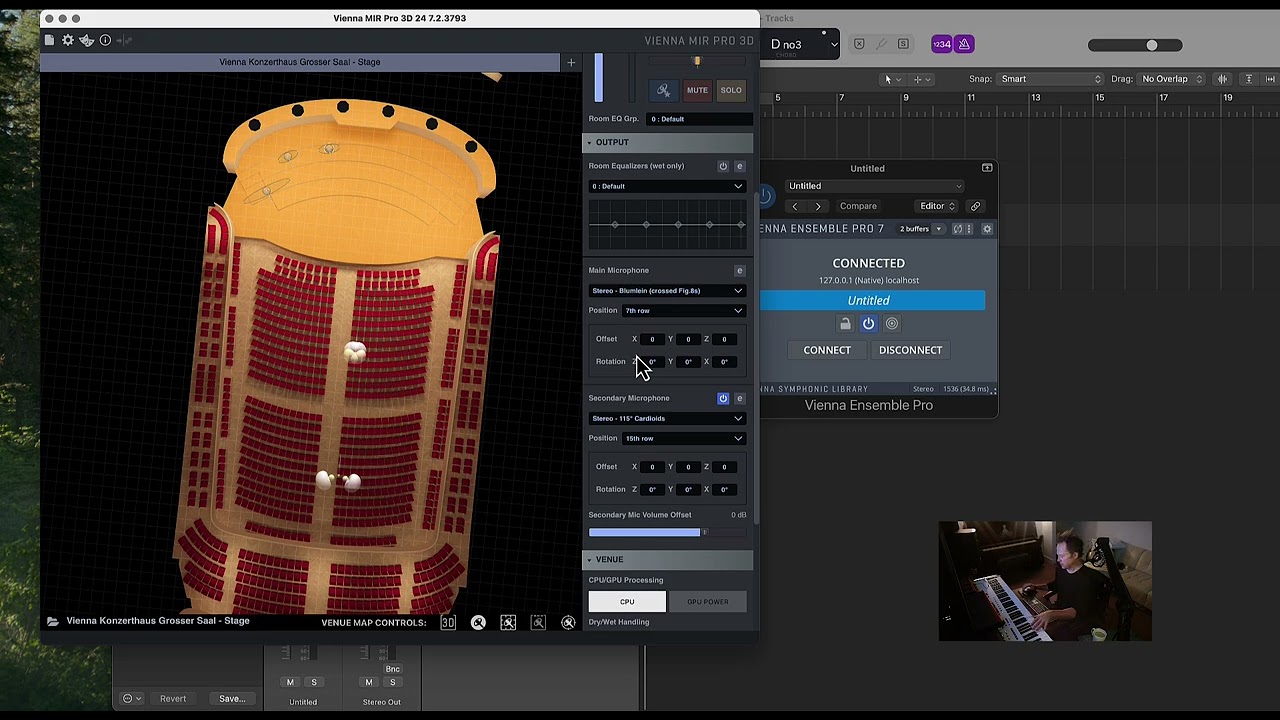Click the link icon in the Untitled plugin window

975,206
